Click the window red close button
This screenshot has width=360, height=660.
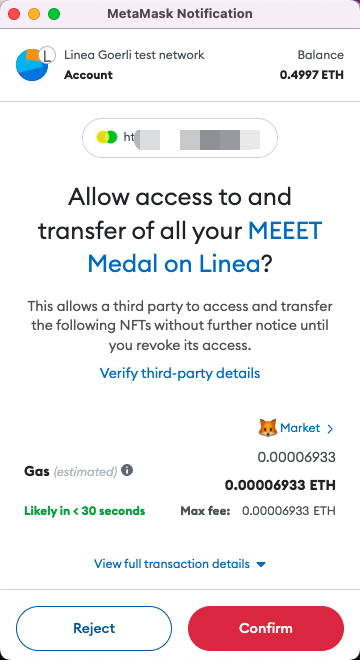point(14,14)
